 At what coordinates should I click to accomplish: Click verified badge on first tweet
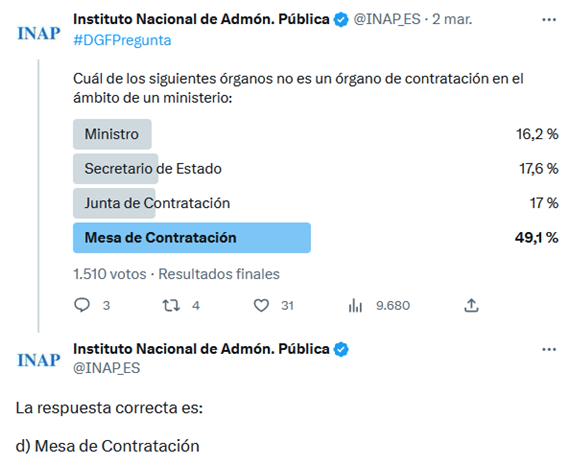341,19
